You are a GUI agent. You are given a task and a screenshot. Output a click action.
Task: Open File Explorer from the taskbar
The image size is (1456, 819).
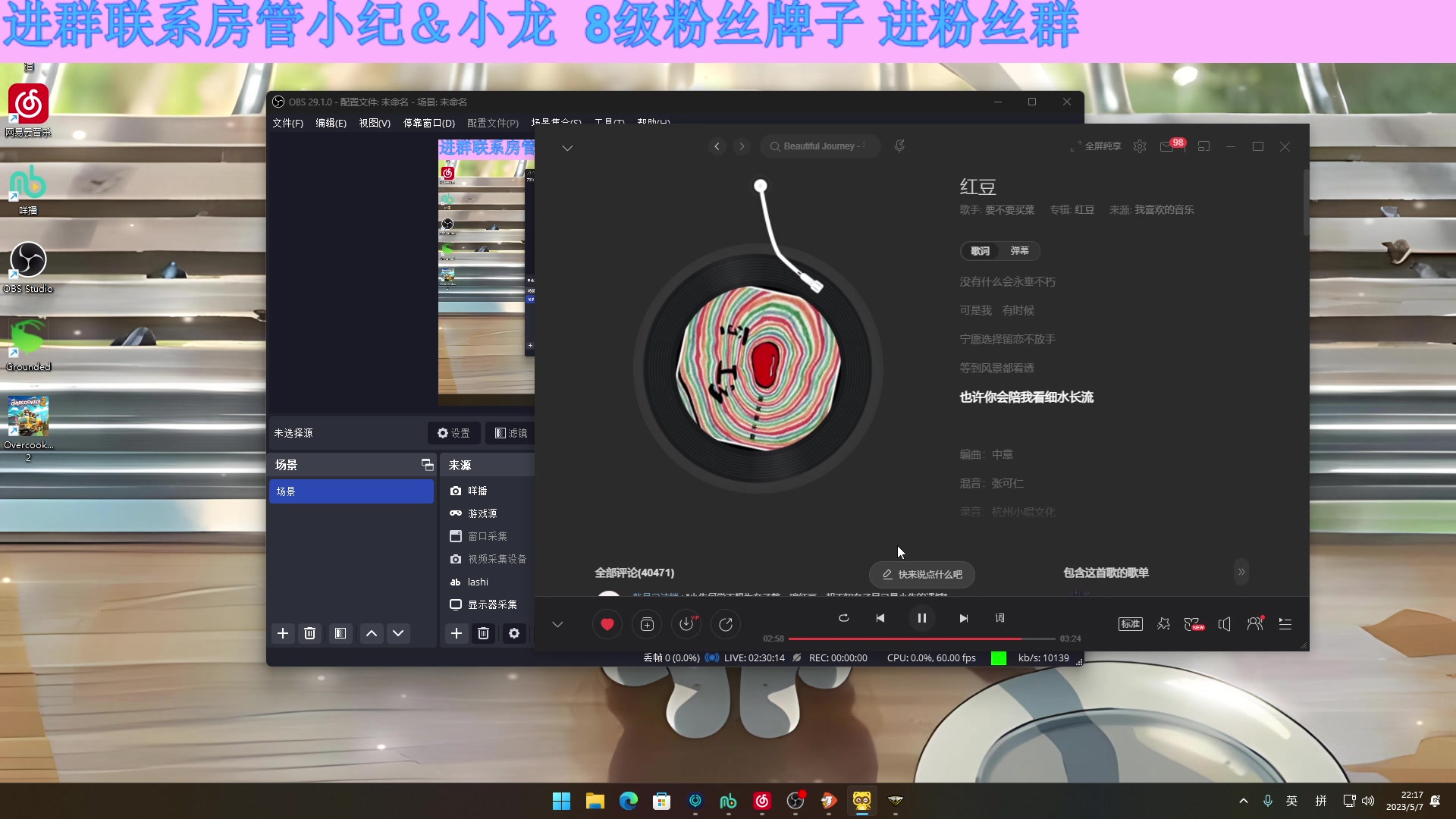pos(595,801)
